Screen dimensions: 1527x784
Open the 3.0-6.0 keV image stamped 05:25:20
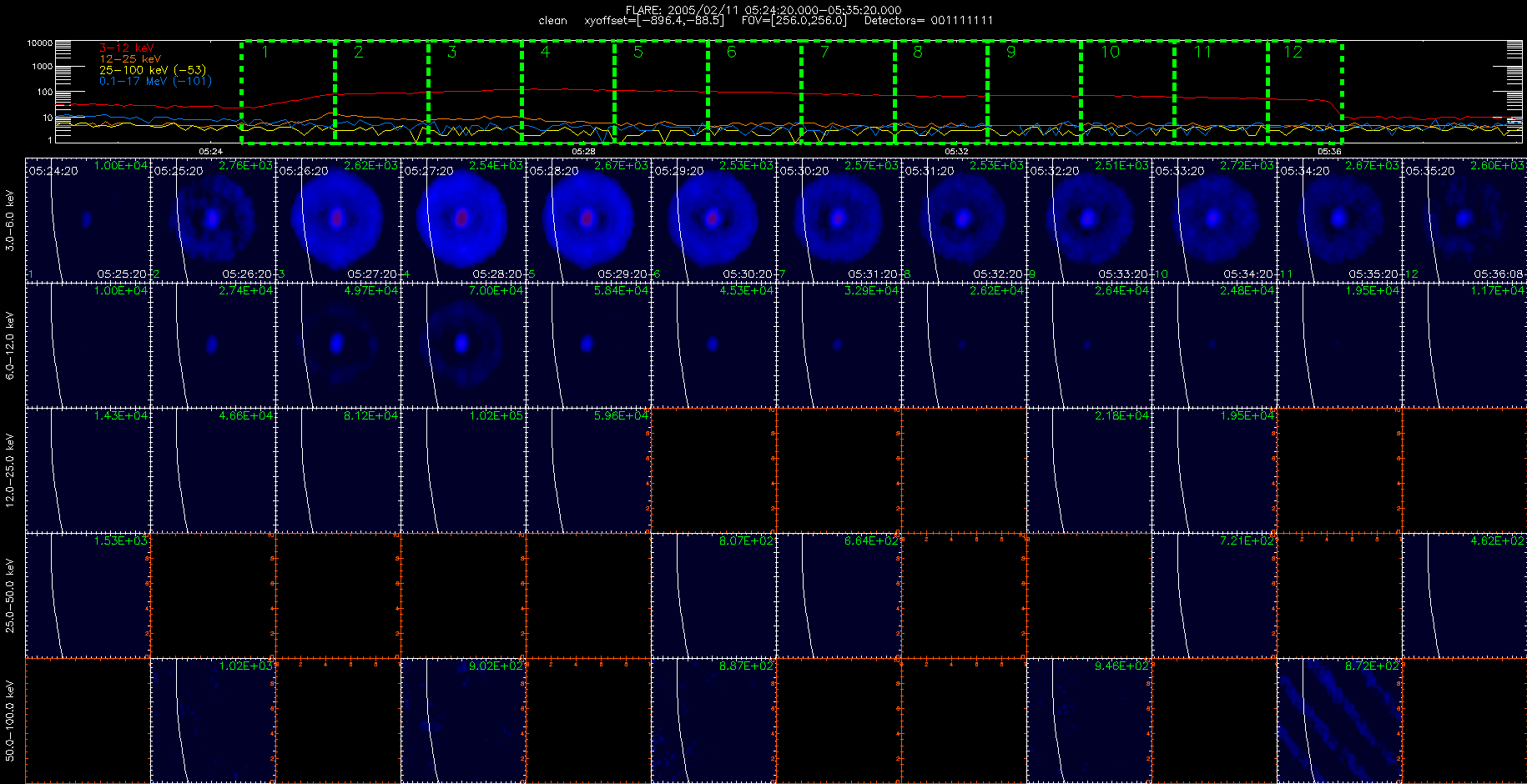(214, 220)
